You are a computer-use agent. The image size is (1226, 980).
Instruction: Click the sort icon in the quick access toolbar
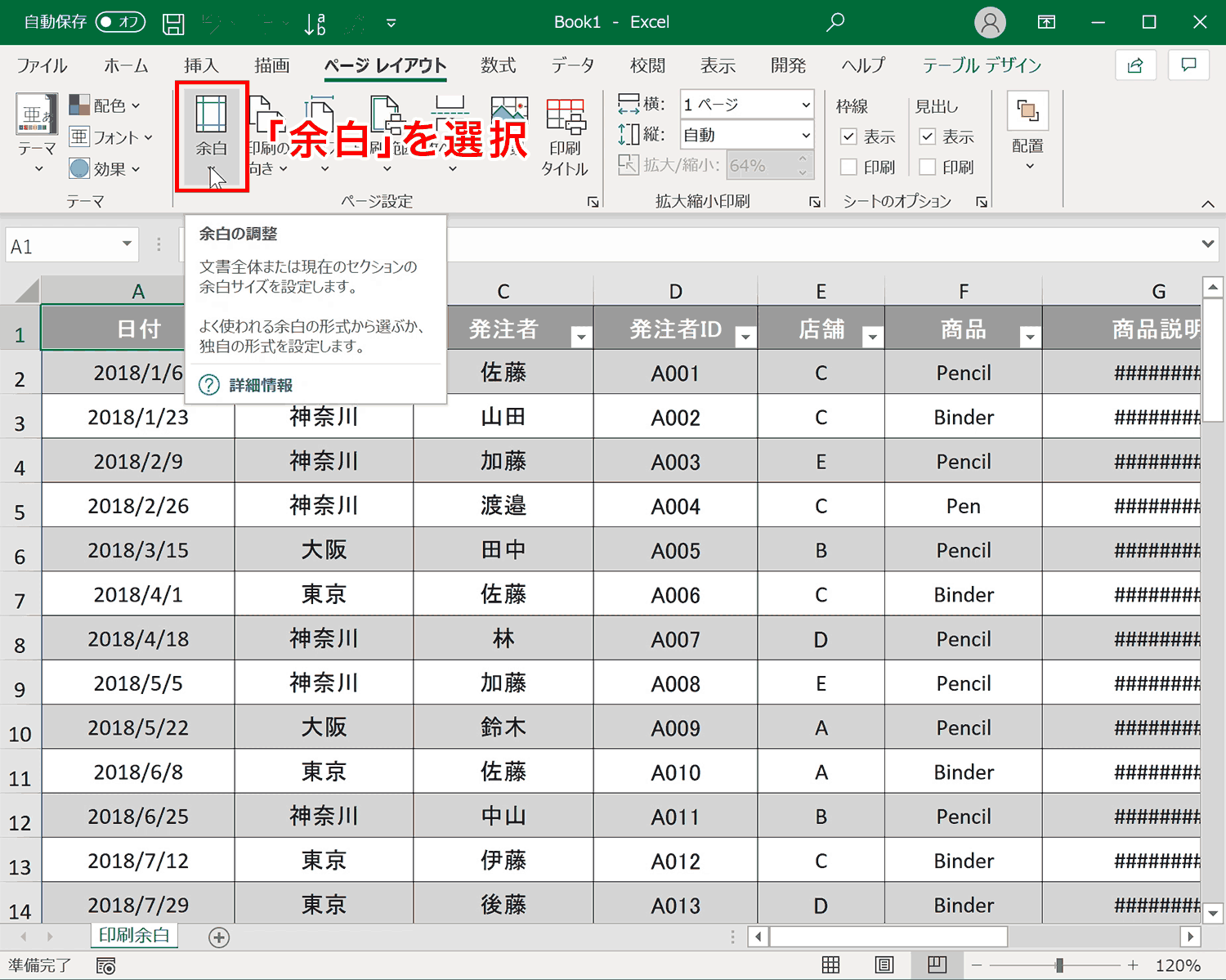315,23
